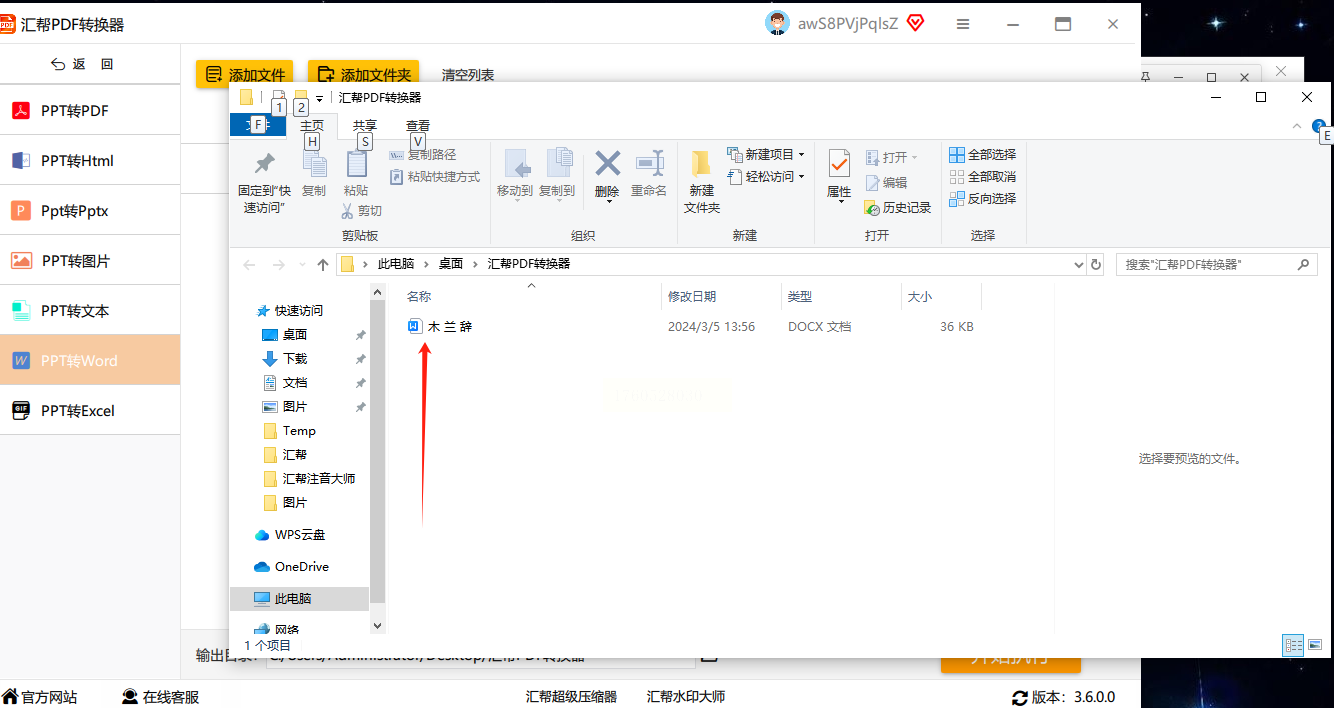This screenshot has width=1334, height=708.
Task: Expand the address bar history dropdown
Action: pyautogui.click(x=1078, y=265)
